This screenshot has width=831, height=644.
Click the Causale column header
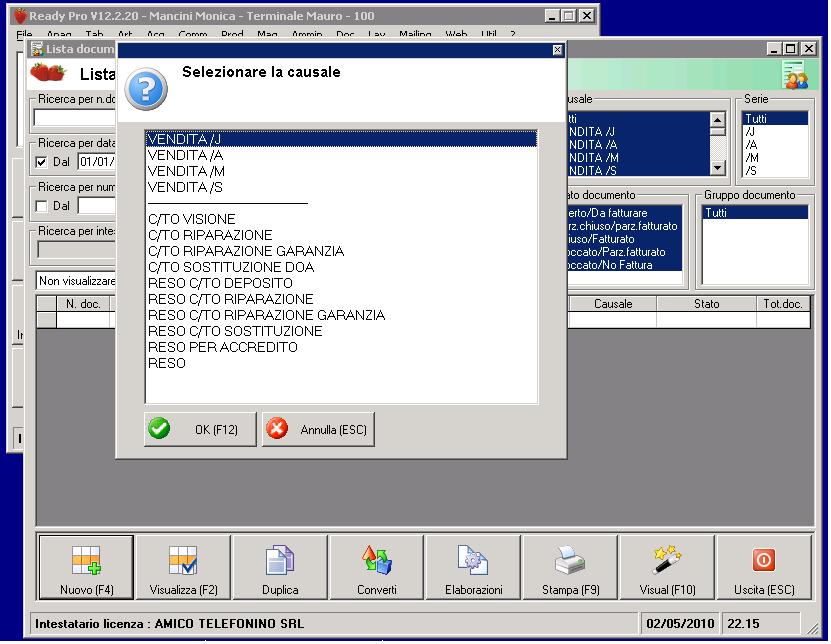coord(613,304)
